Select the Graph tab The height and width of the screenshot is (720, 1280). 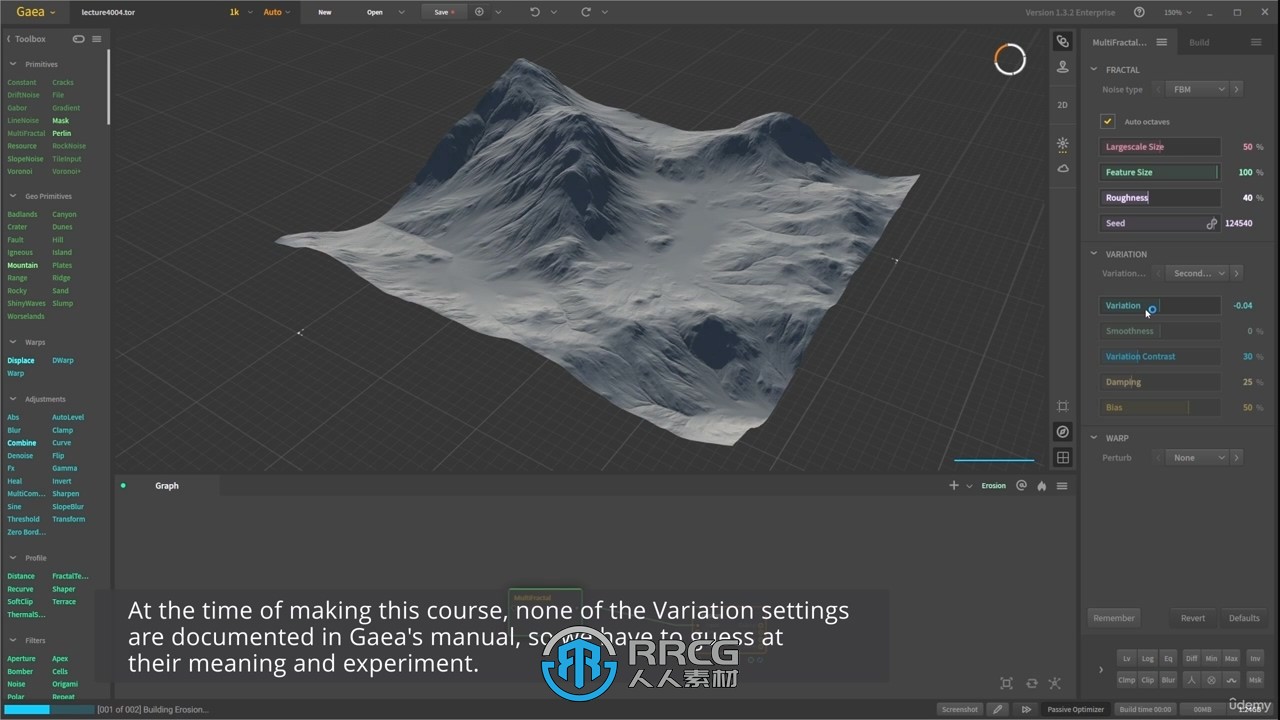(167, 486)
